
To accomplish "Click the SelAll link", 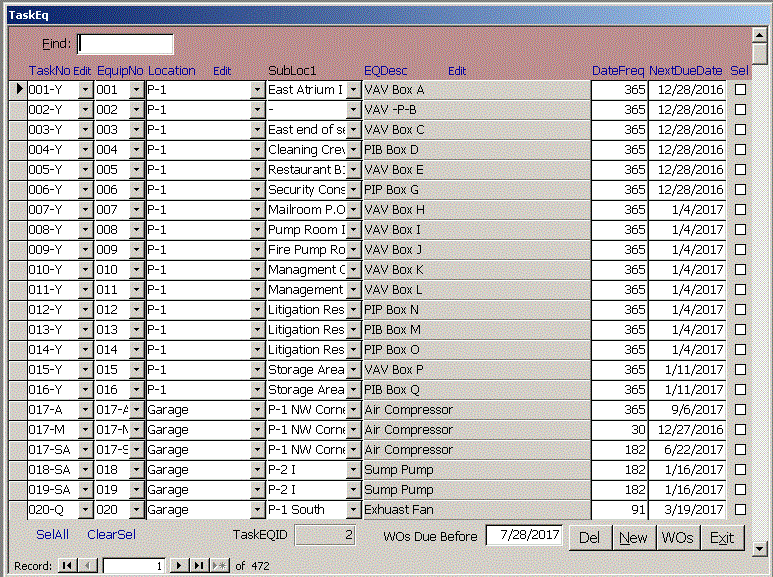I will click(52, 535).
